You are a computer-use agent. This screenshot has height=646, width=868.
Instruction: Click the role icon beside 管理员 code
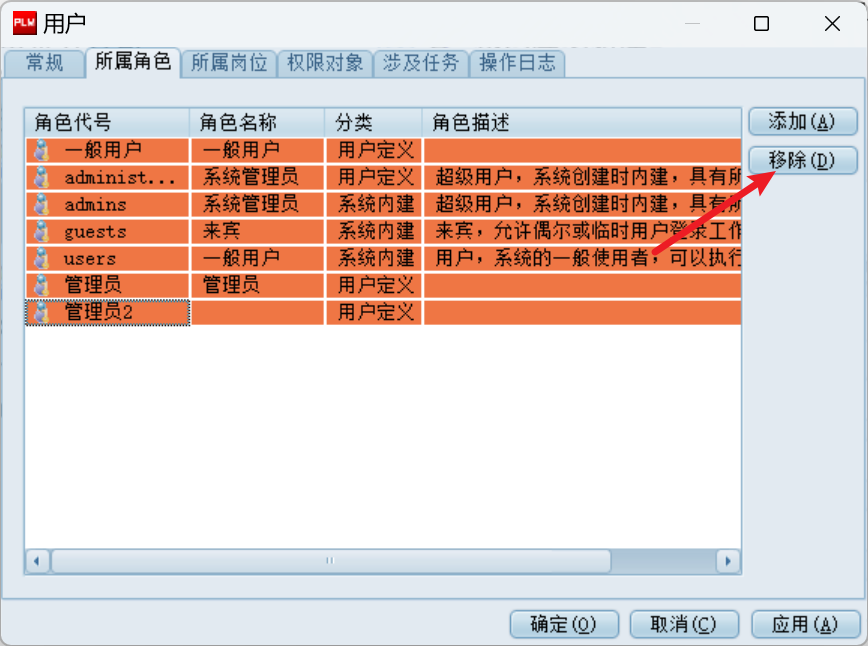[x=42, y=285]
